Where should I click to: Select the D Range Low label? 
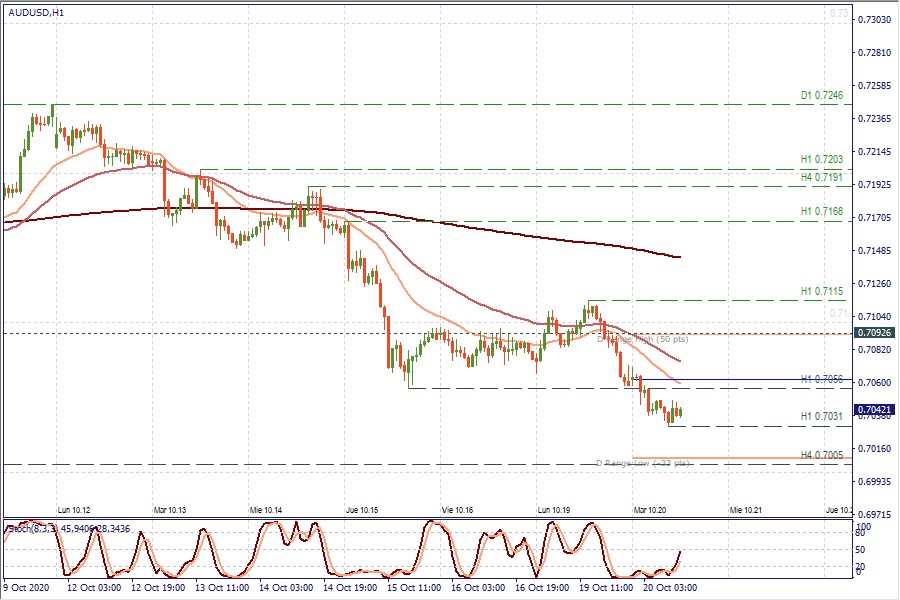click(x=642, y=464)
